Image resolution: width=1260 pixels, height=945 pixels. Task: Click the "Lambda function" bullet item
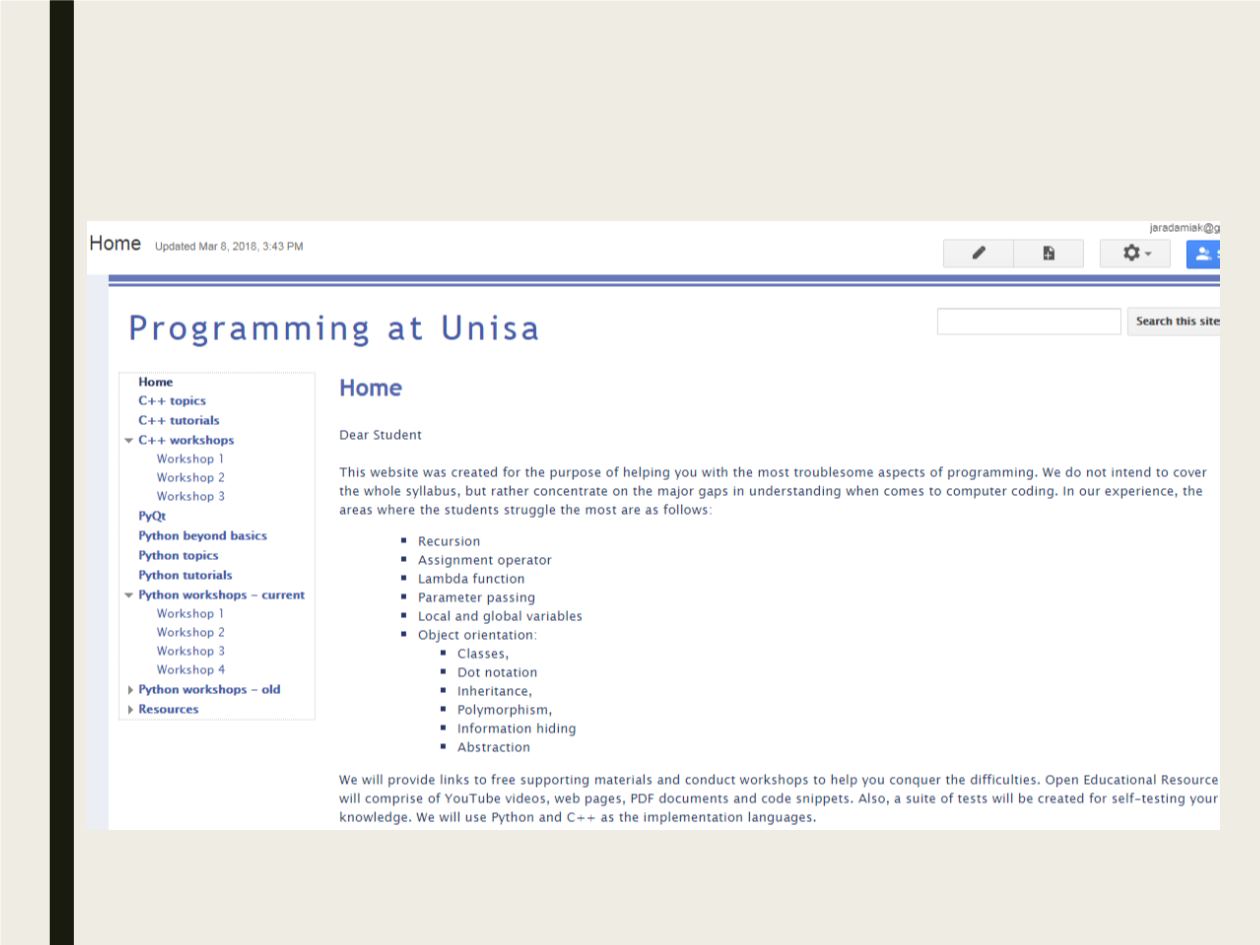tap(471, 579)
